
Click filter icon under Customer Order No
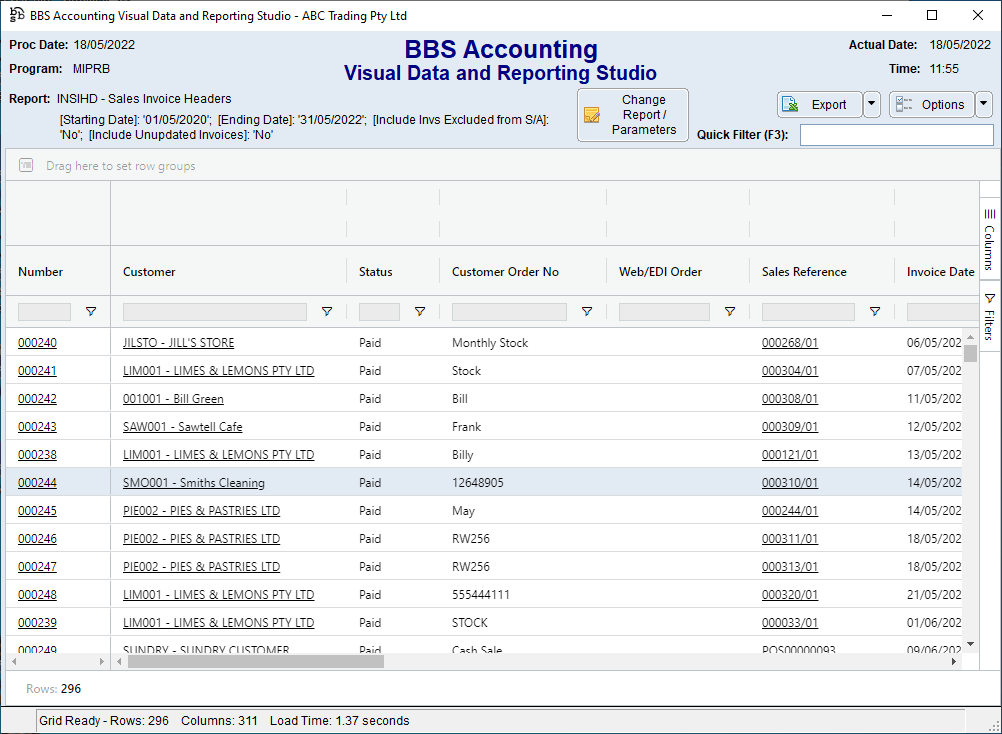click(587, 312)
